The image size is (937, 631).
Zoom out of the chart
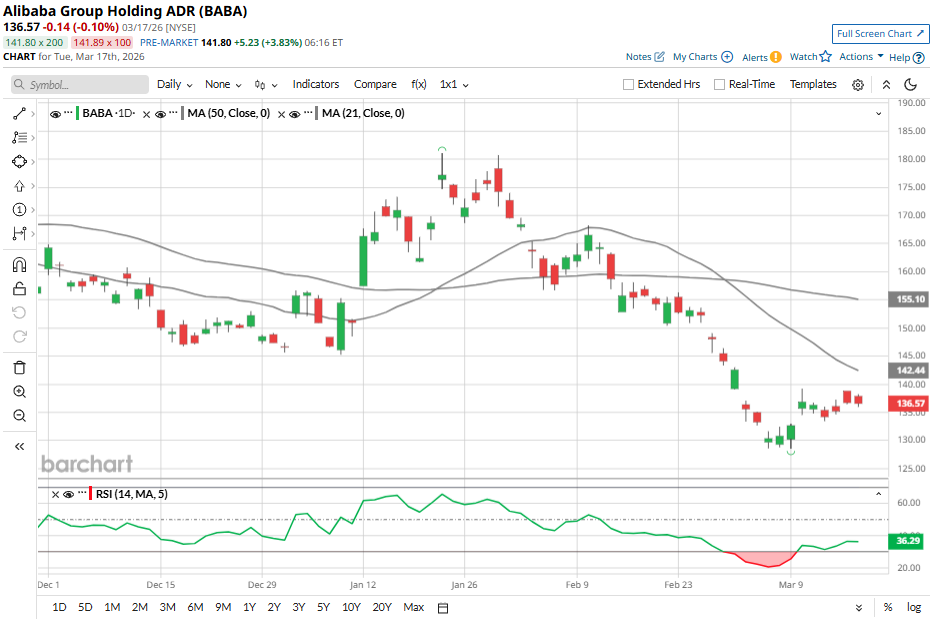tap(19, 415)
